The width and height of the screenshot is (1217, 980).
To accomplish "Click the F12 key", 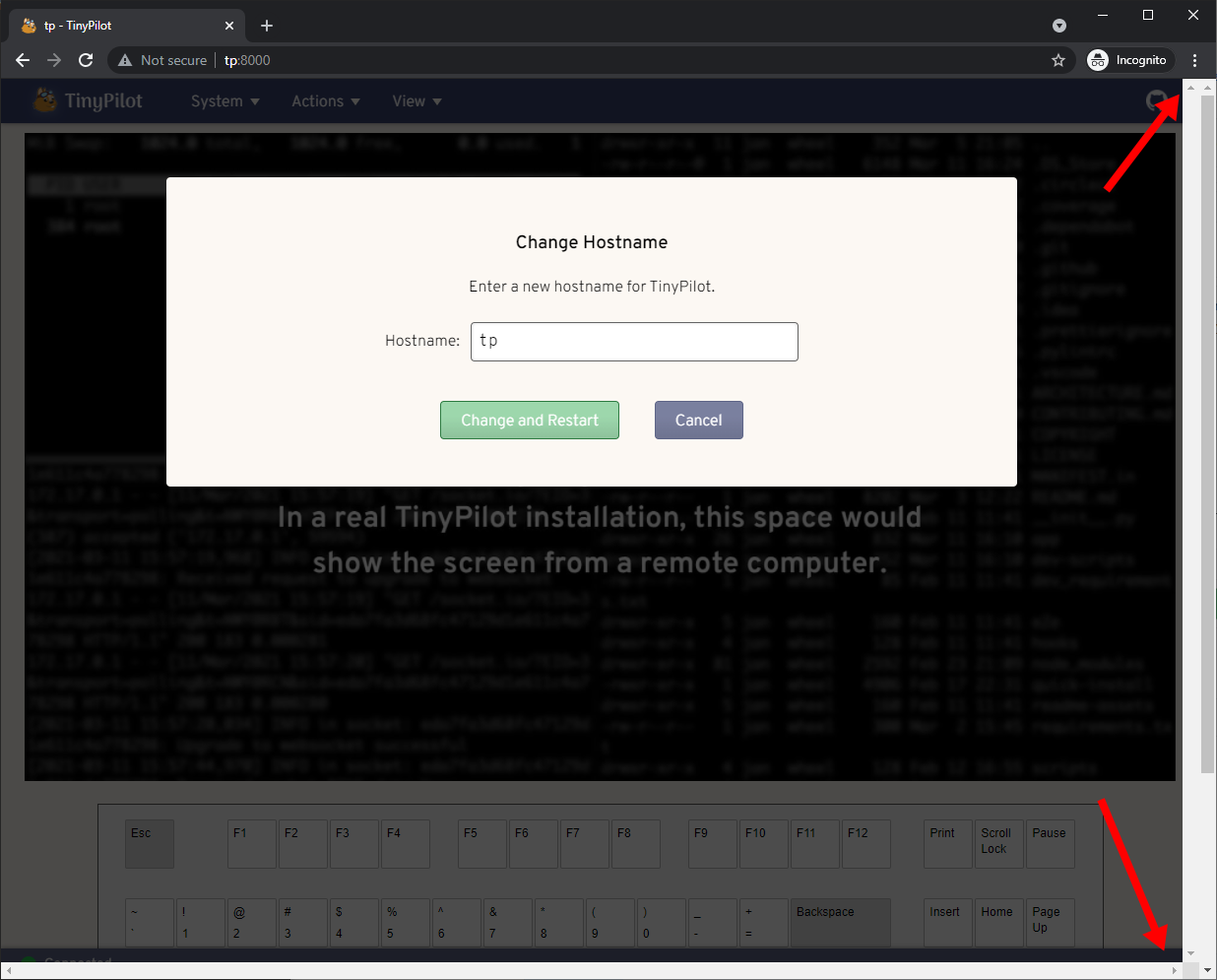I will pyautogui.click(x=866, y=844).
